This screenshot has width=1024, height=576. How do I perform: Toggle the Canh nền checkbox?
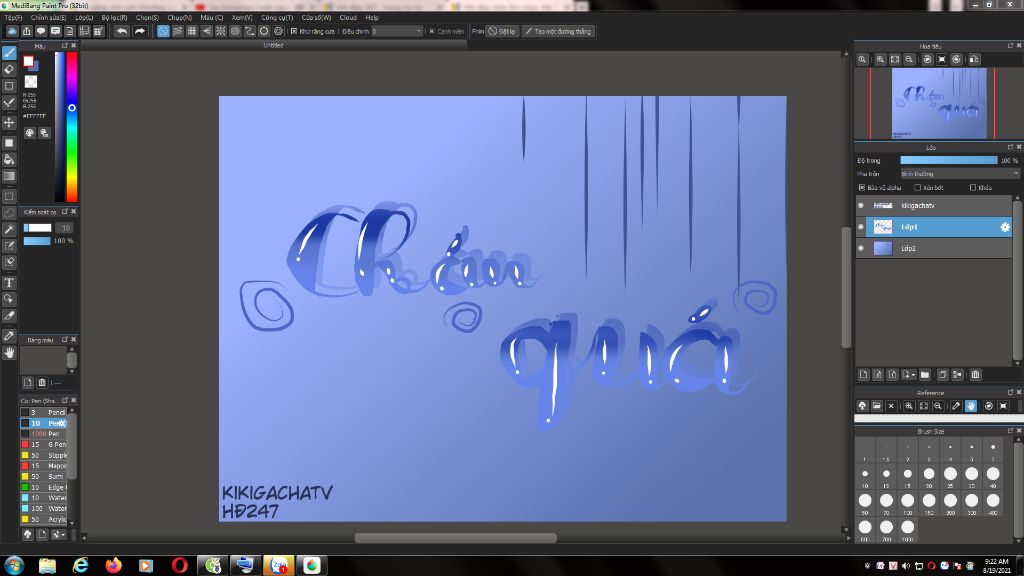pos(432,31)
